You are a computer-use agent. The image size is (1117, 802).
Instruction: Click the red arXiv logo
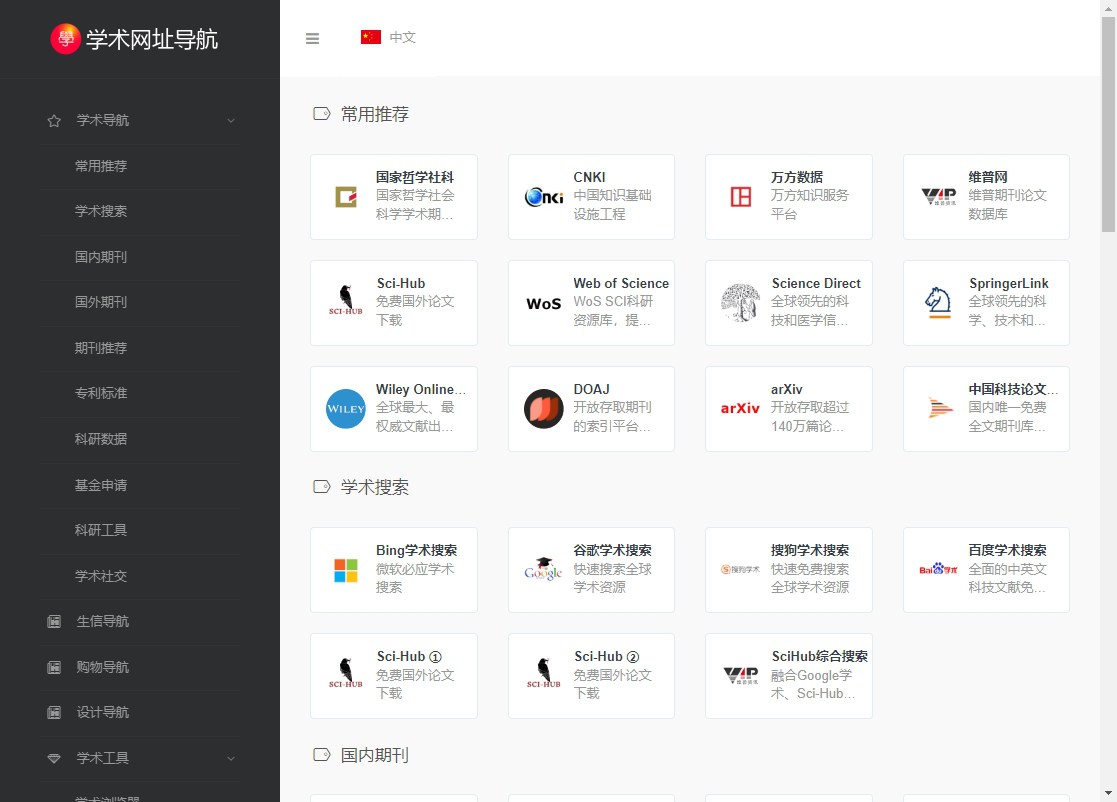click(x=740, y=409)
